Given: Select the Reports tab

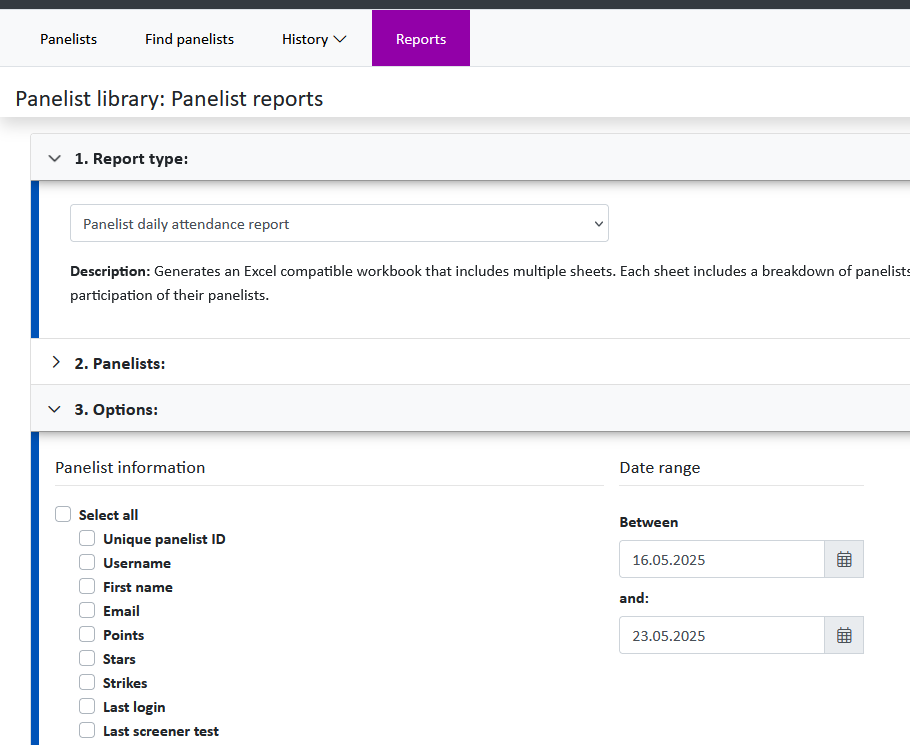Looking at the screenshot, I should coord(421,38).
